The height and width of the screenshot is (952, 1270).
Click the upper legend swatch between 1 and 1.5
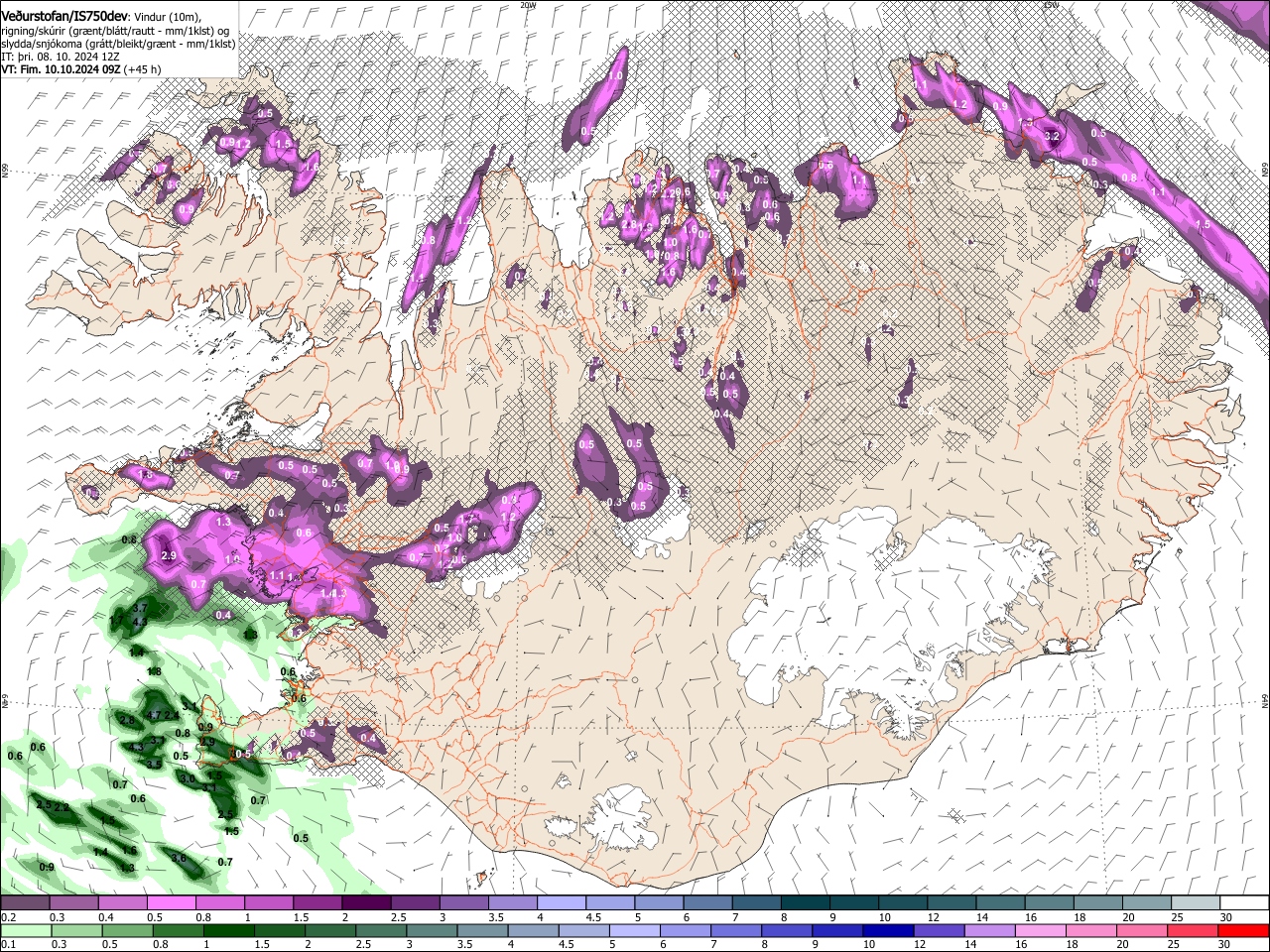(269, 903)
